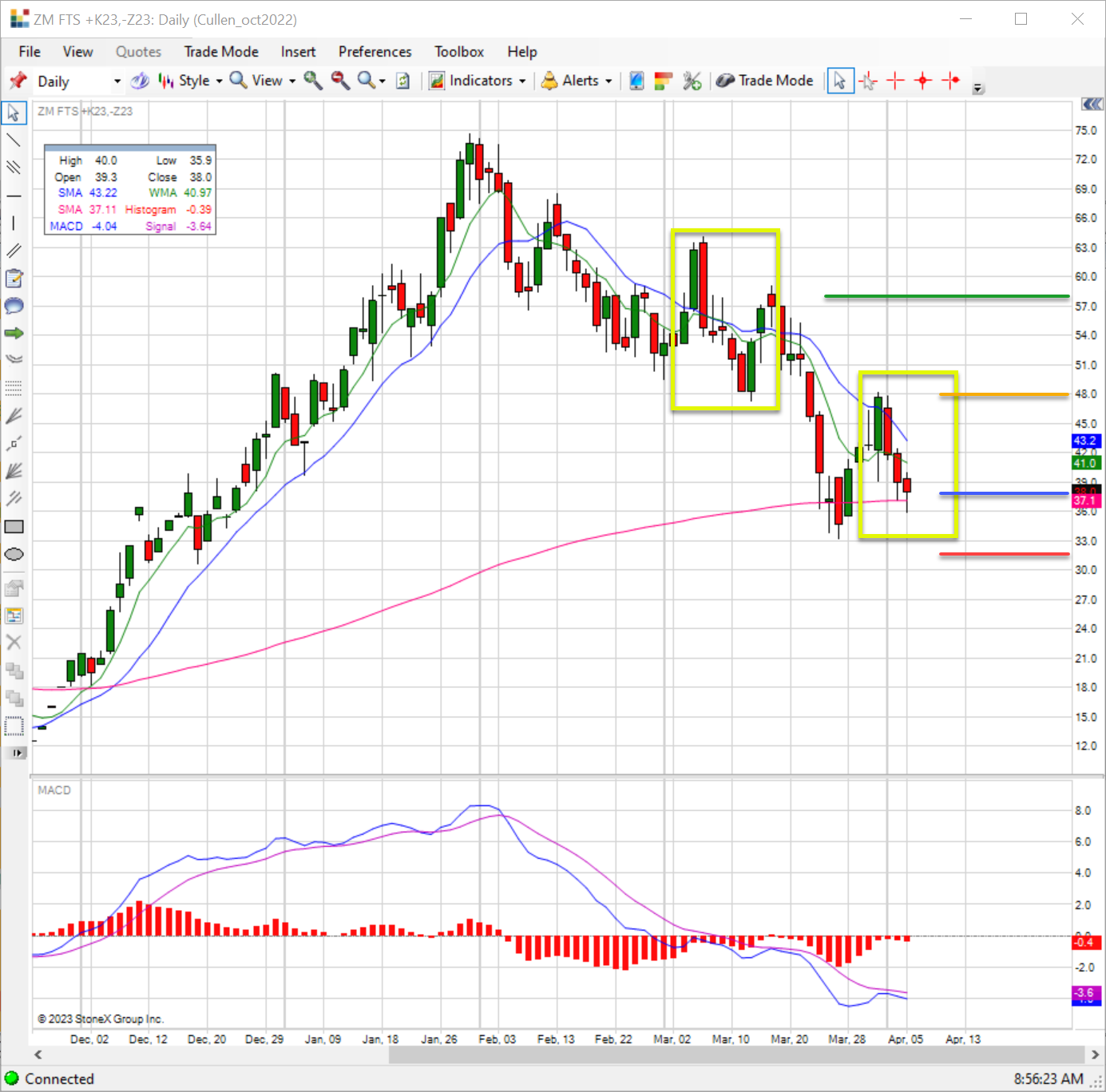
Task: Click the zoom in magnifier icon
Action: coord(313,81)
